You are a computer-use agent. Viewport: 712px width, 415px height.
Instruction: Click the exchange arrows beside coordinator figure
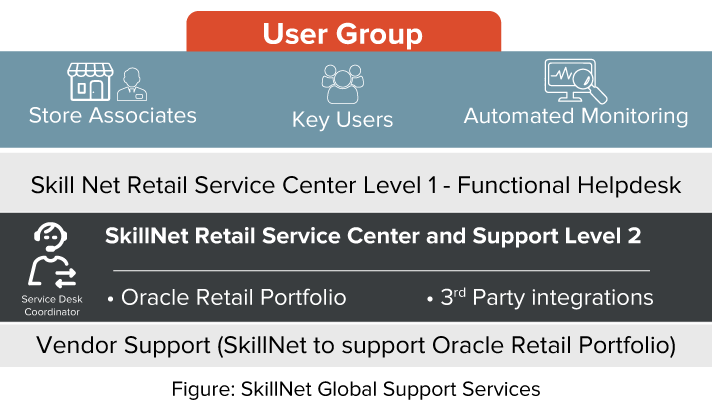click(x=65, y=277)
